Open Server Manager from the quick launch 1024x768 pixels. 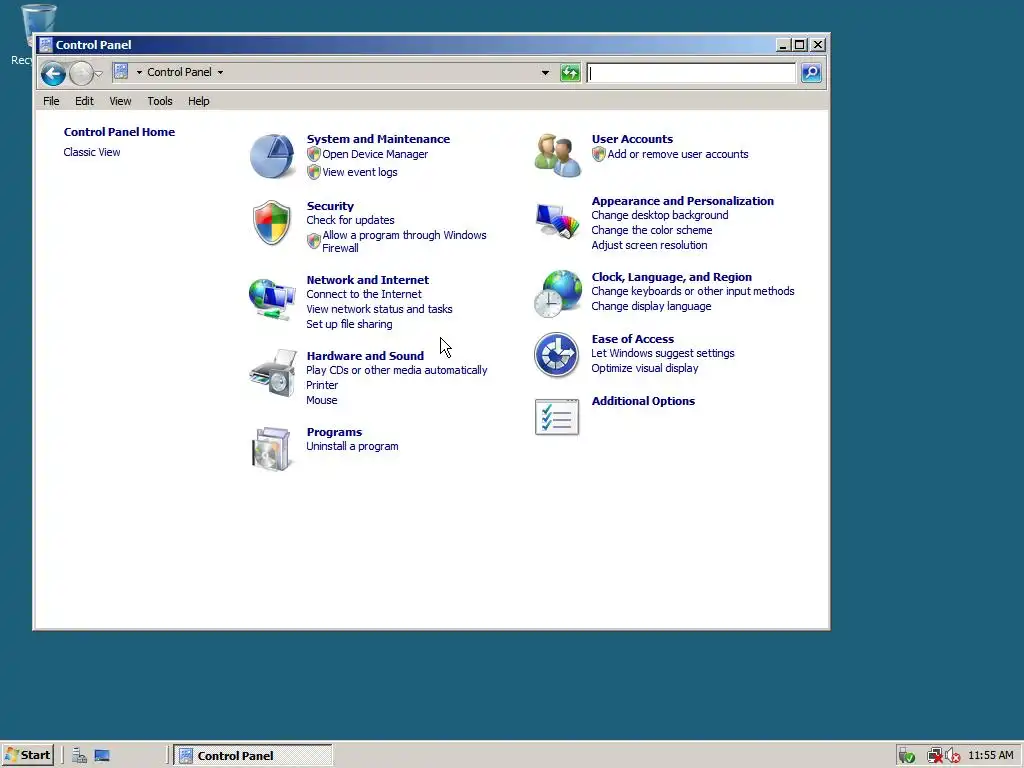point(80,756)
